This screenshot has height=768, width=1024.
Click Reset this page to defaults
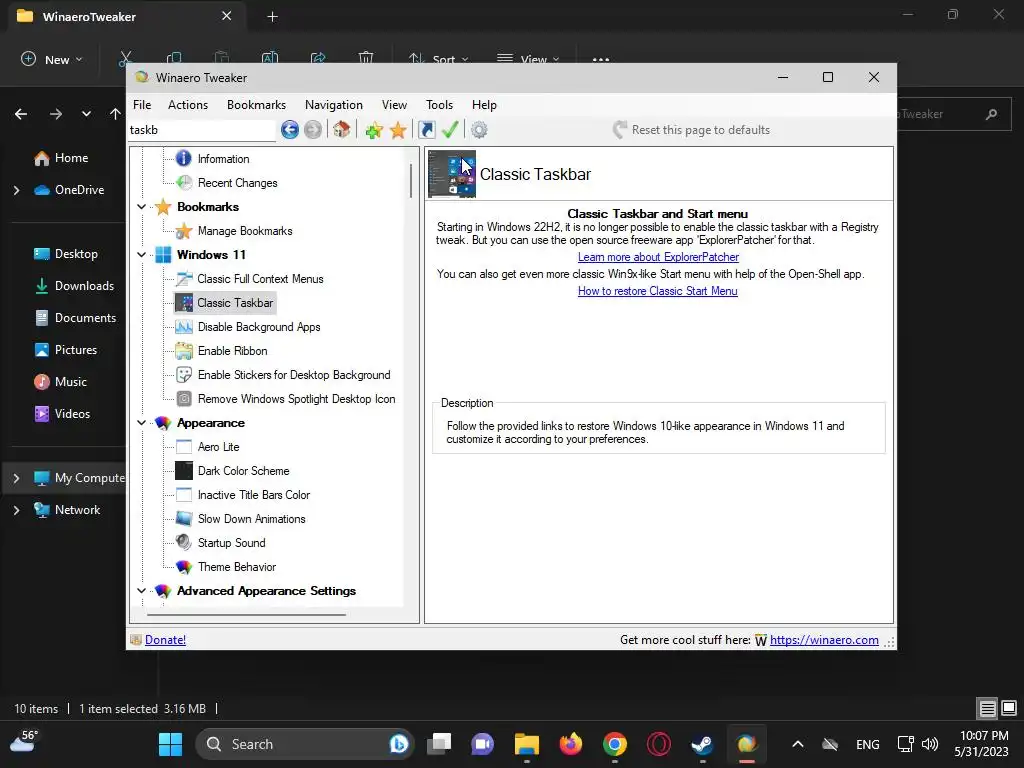(x=692, y=130)
